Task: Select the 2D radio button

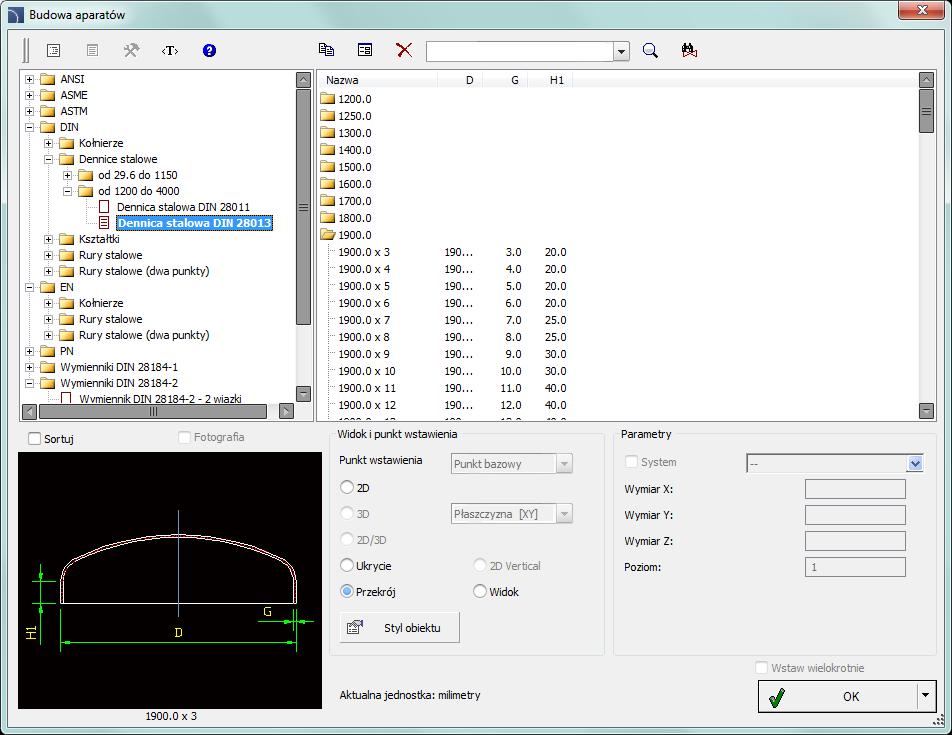Action: pos(347,487)
